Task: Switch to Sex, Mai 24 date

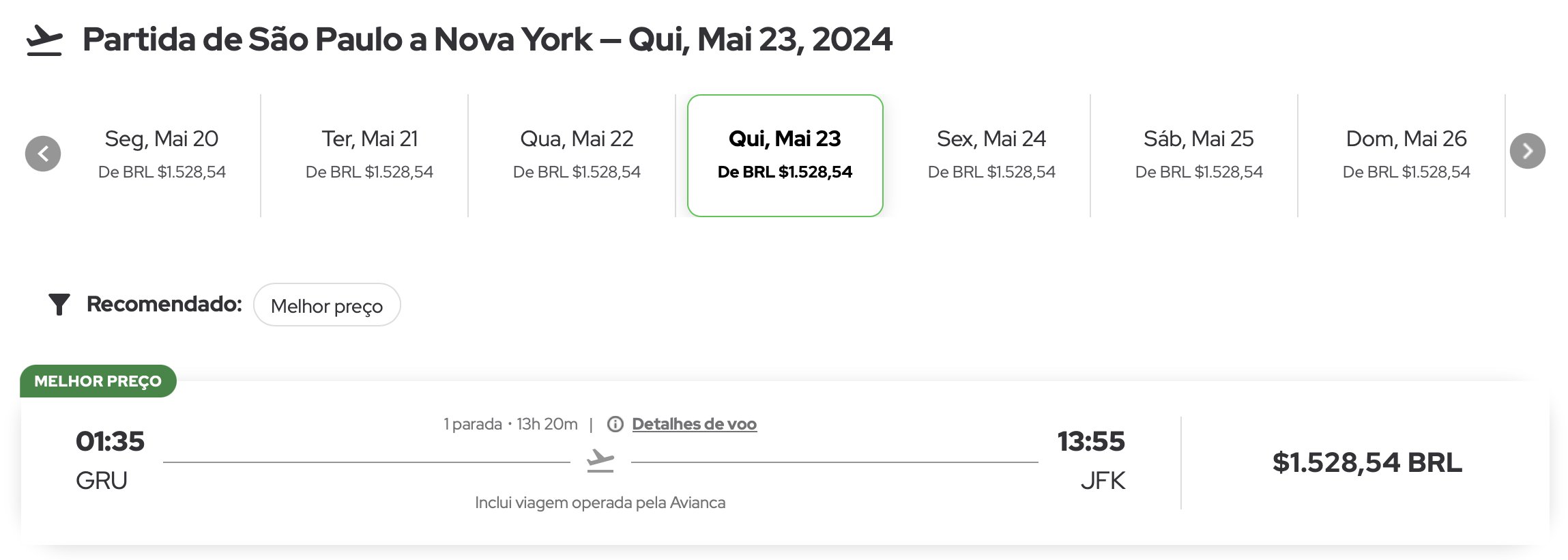Action: tap(991, 156)
